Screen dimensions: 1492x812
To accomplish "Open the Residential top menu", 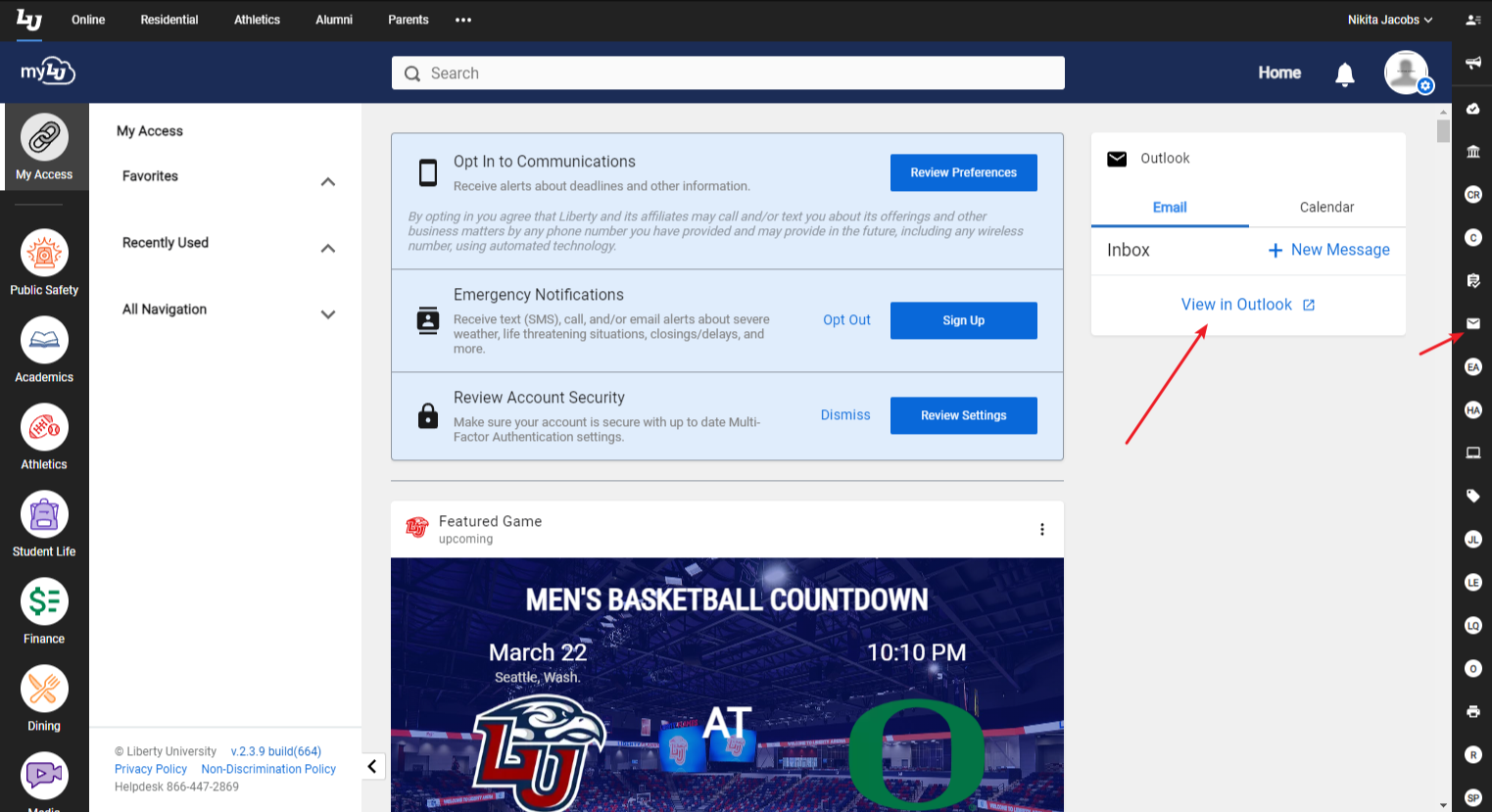I will coord(168,20).
